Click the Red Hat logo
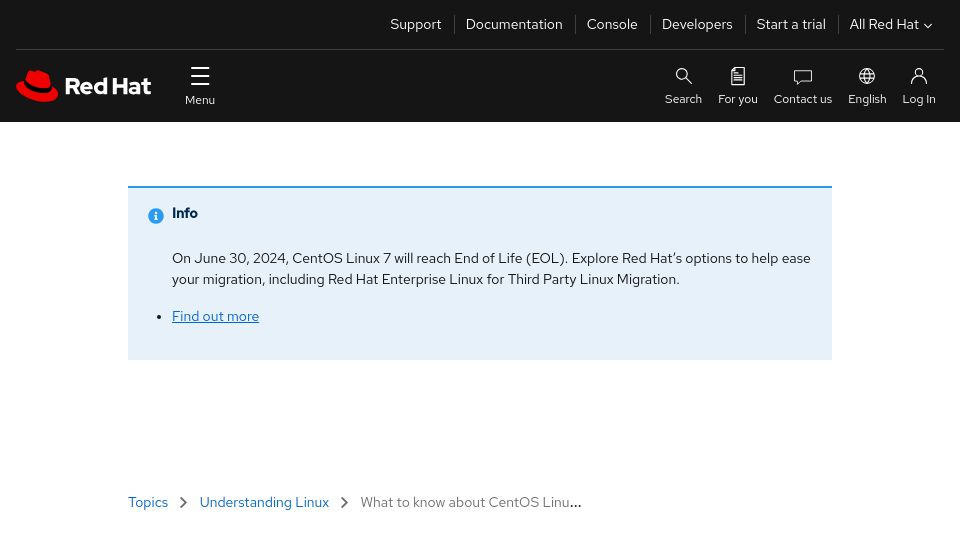Viewport: 960px width, 540px height. click(x=84, y=86)
